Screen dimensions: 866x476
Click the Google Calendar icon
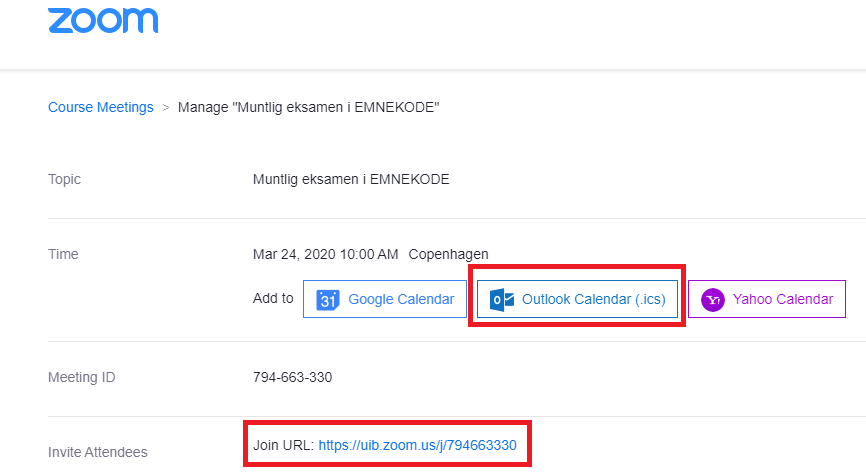pos(328,299)
